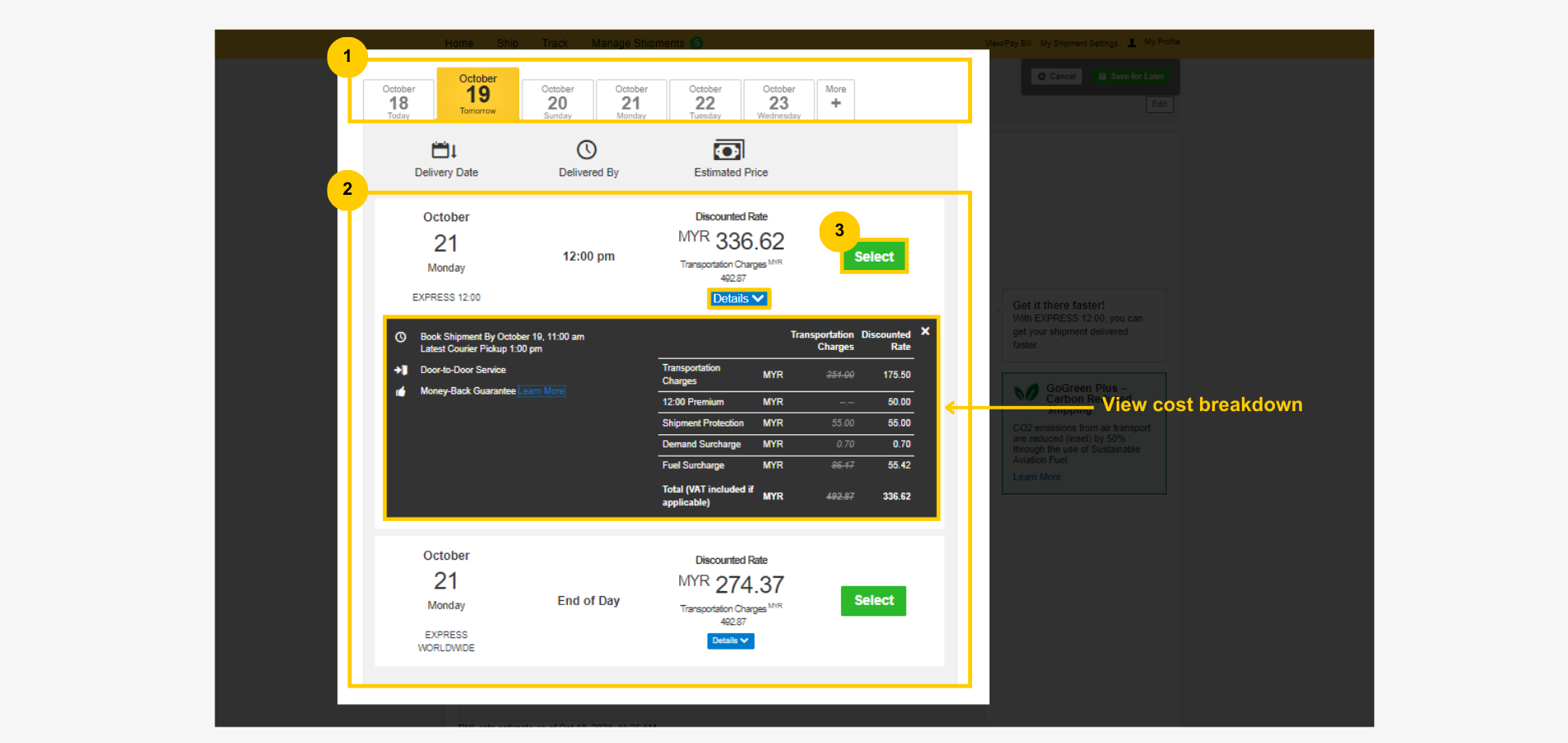Open the Track menu item

click(x=555, y=43)
